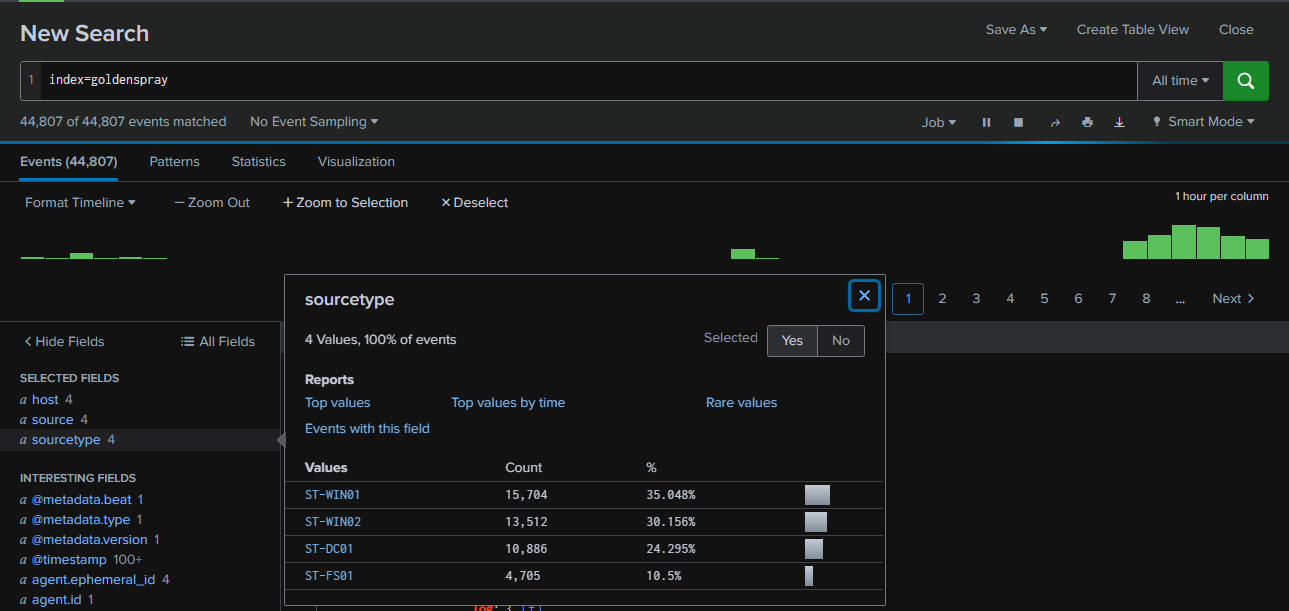Stop the search job
Screen dimensions: 1289x611
click(1018, 122)
